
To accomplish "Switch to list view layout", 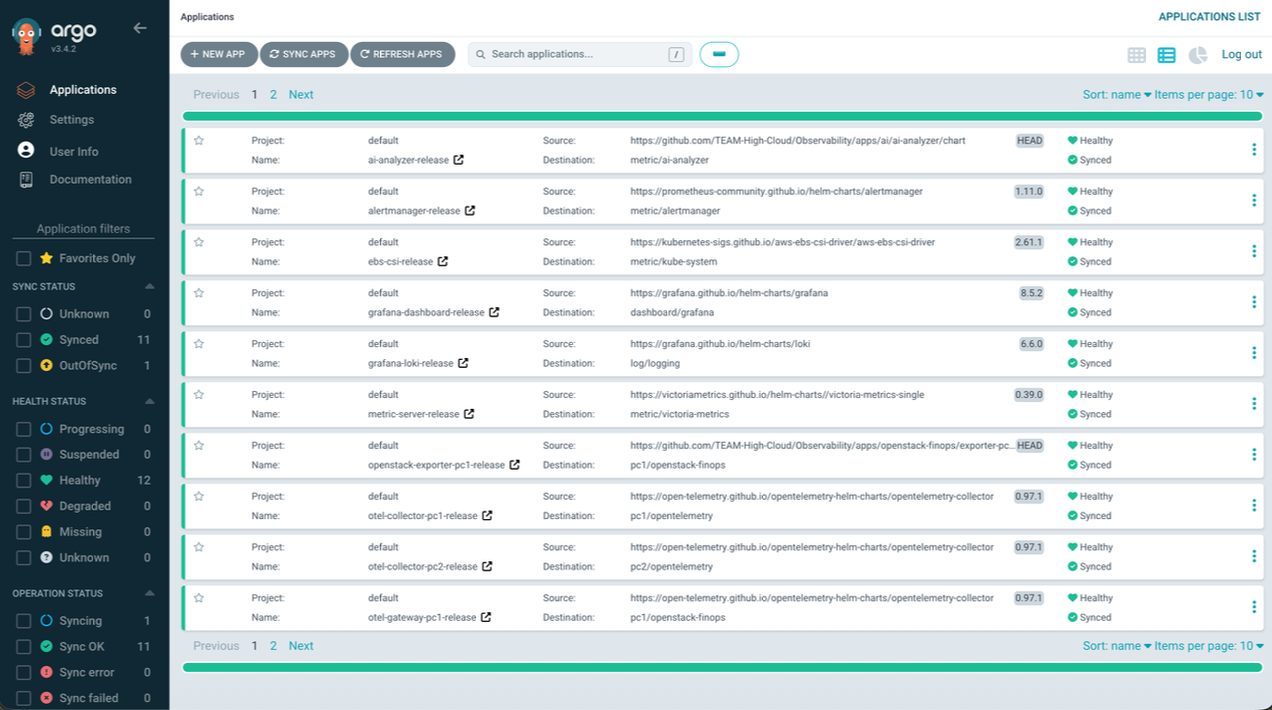I will click(x=1167, y=55).
